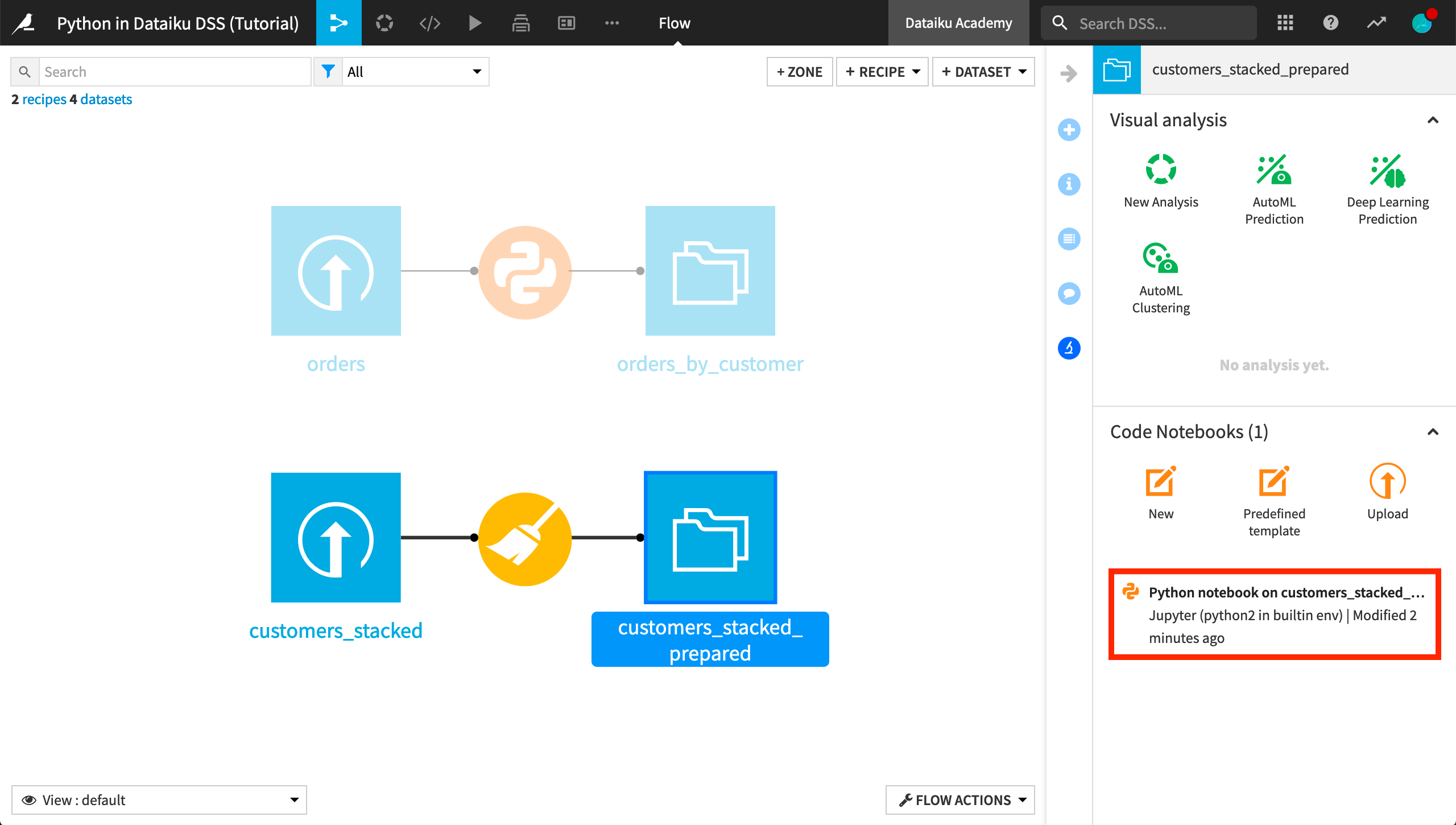Image resolution: width=1456 pixels, height=825 pixels.
Task: Click the Upload notebook icon
Action: (1386, 481)
